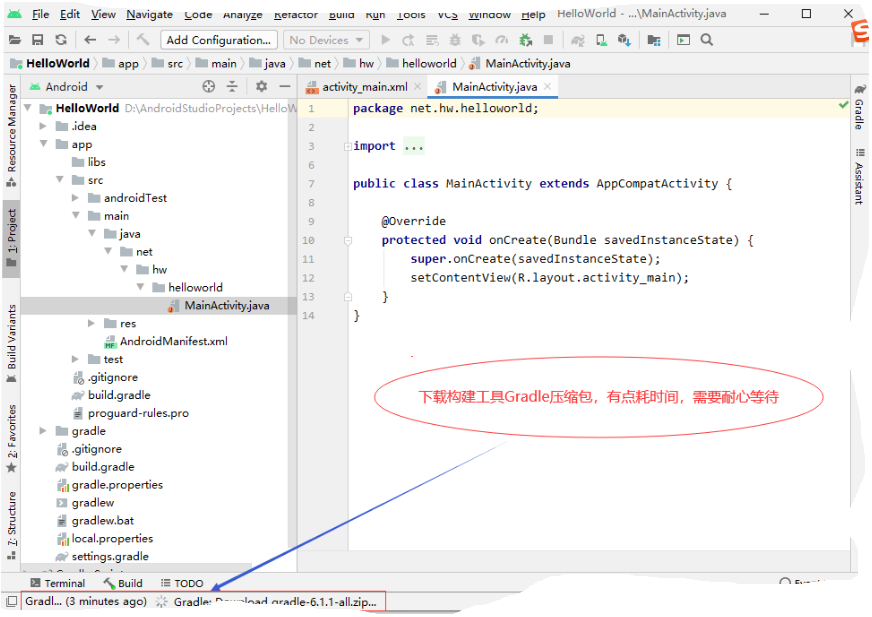Close the activity_main.xml tab
The height and width of the screenshot is (617, 872).
pyautogui.click(x=418, y=86)
